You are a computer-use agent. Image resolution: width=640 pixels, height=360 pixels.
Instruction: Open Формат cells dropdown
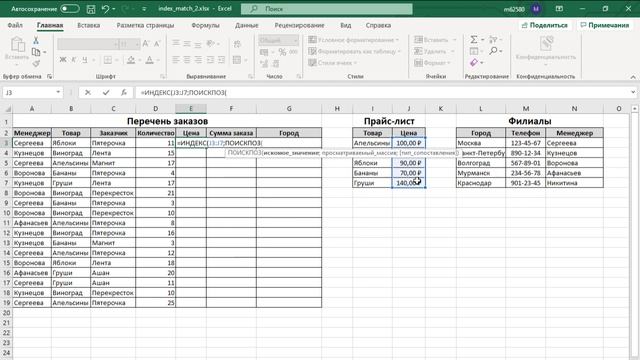point(433,63)
